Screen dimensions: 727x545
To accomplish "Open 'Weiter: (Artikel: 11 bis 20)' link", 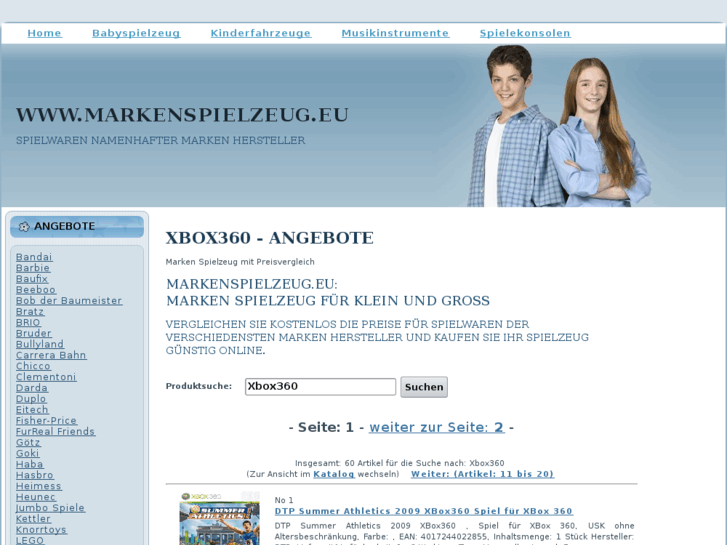I will point(483,474).
